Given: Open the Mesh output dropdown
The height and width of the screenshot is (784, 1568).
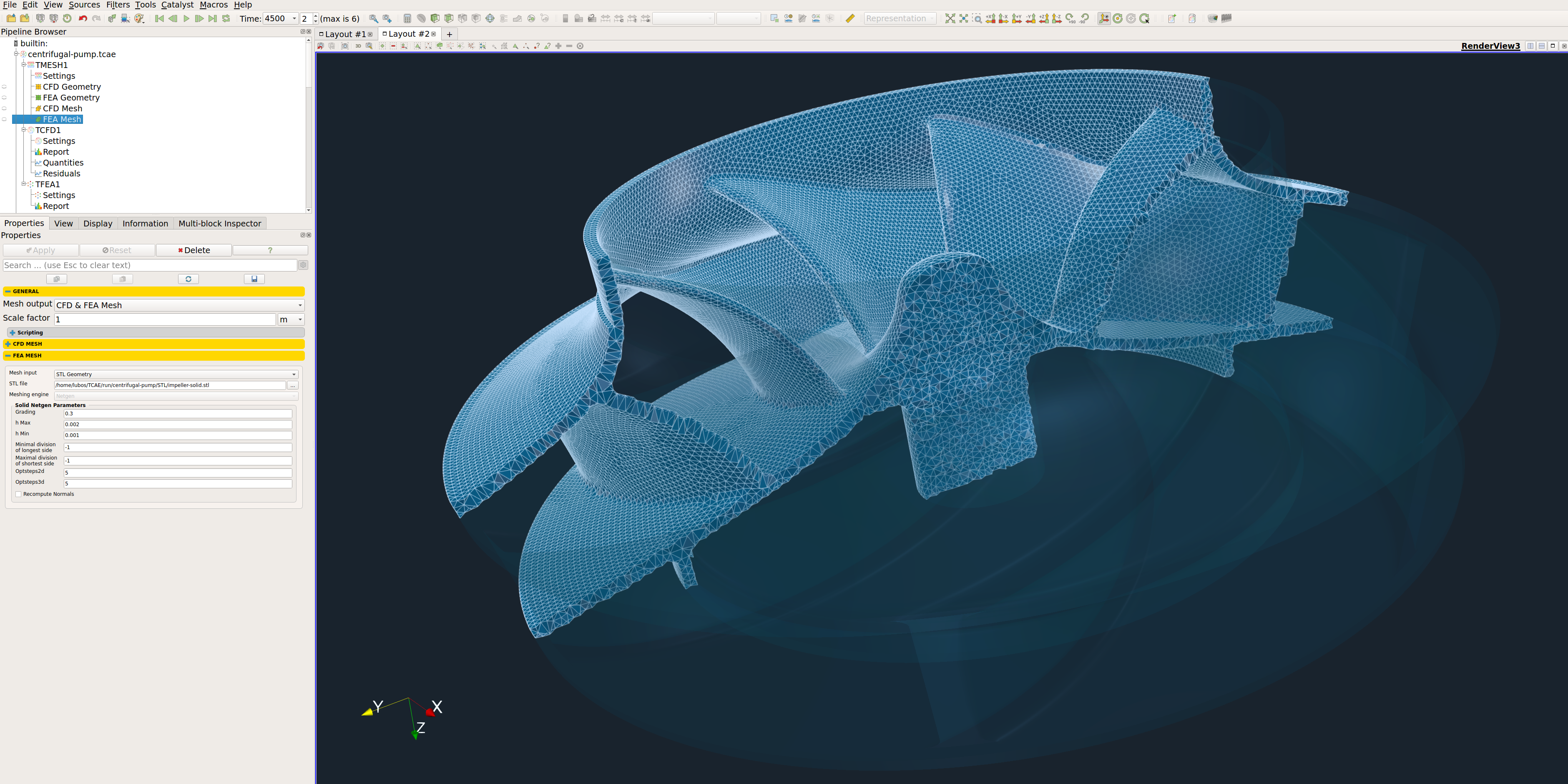Looking at the screenshot, I should [x=179, y=305].
